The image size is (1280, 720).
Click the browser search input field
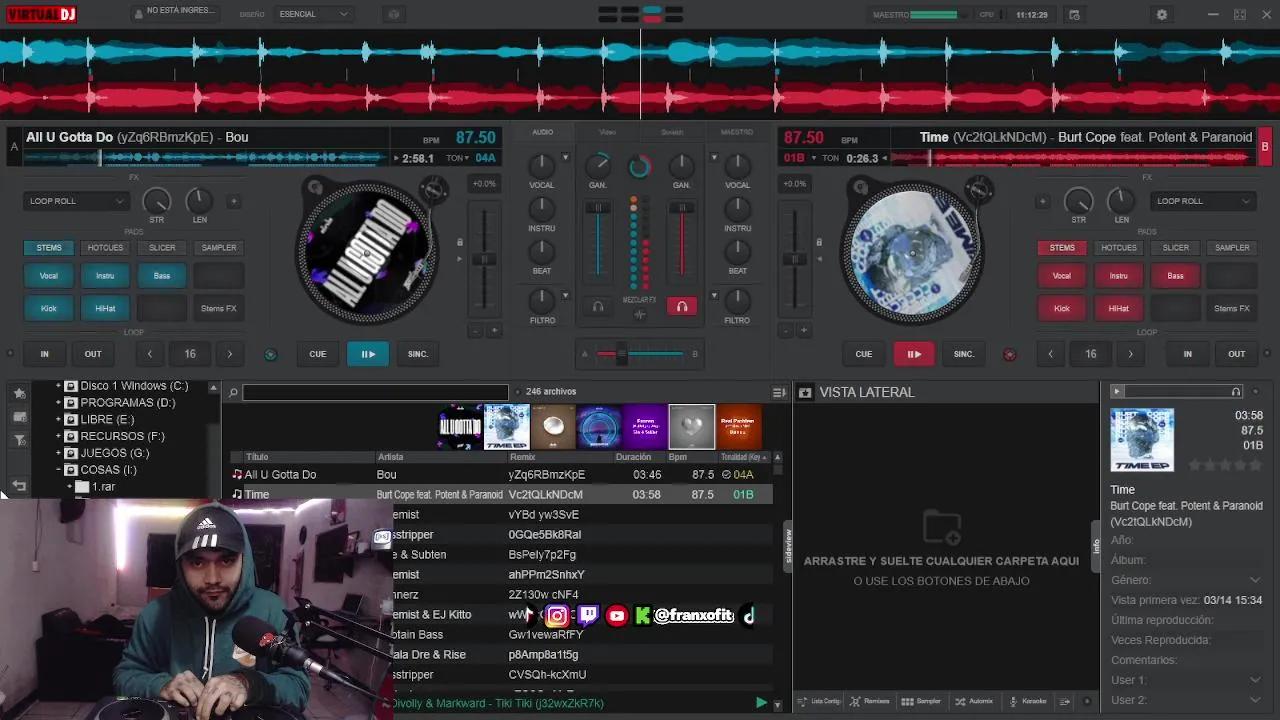pos(375,393)
